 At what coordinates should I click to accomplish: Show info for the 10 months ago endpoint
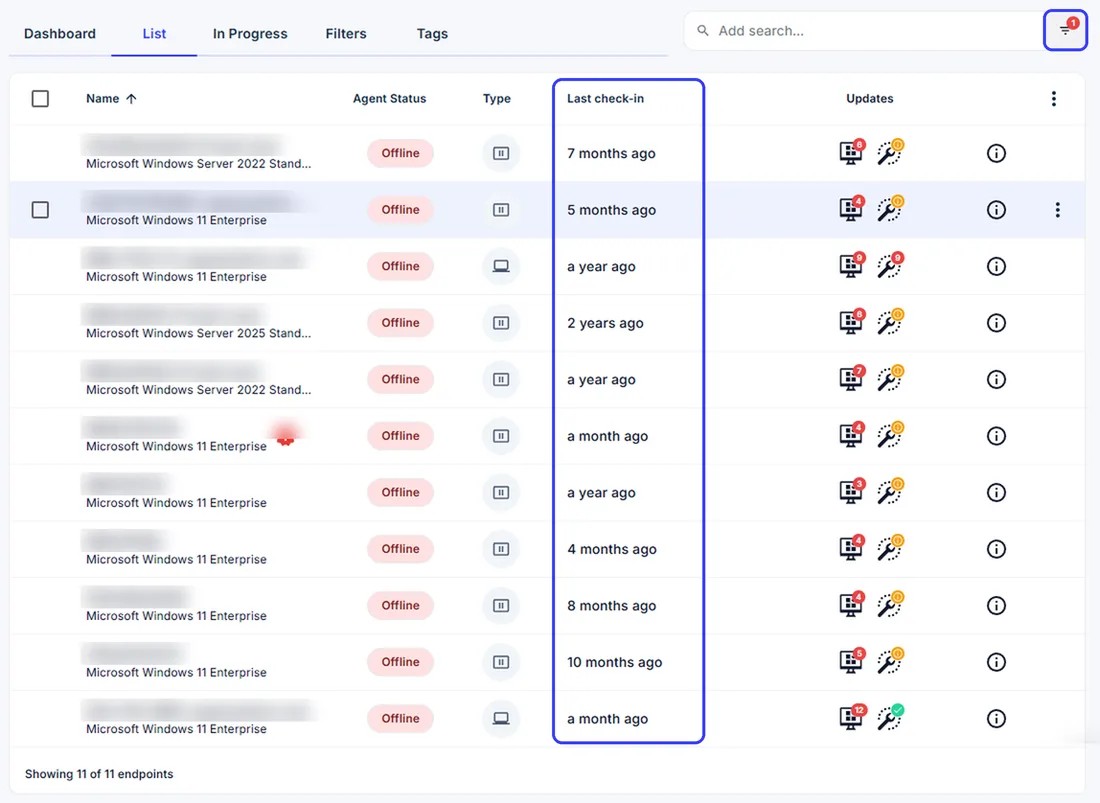click(996, 662)
